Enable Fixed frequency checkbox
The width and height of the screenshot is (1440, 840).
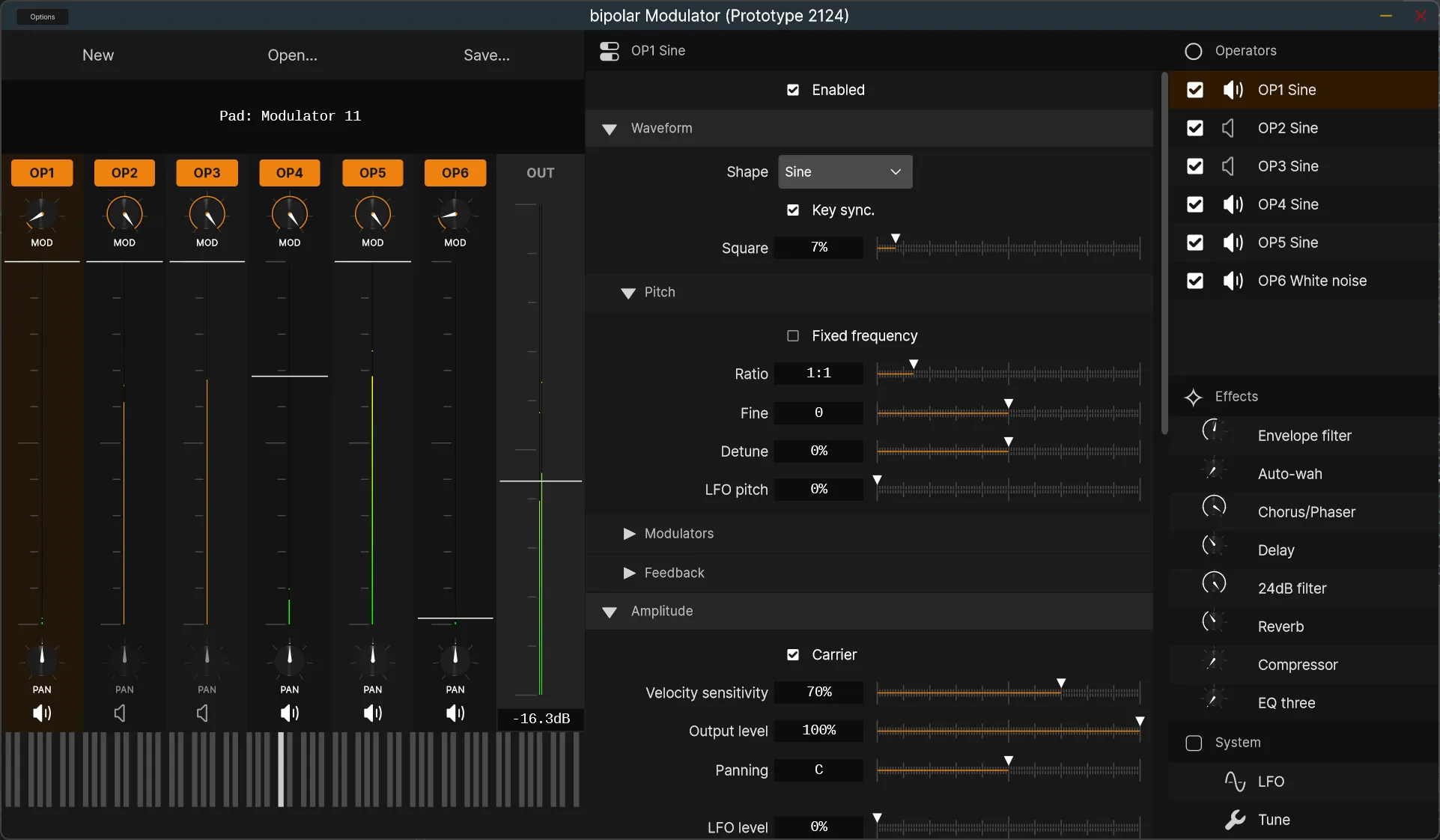click(793, 336)
